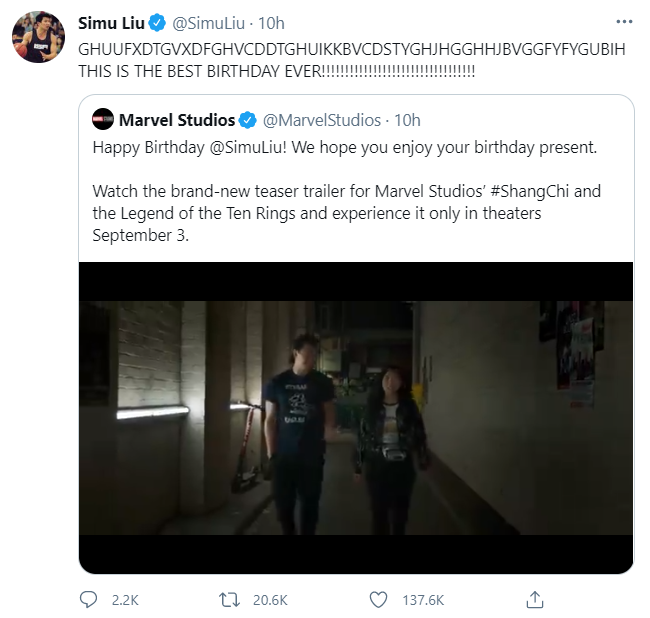
Task: Click the reply speech bubble icon
Action: (x=88, y=599)
